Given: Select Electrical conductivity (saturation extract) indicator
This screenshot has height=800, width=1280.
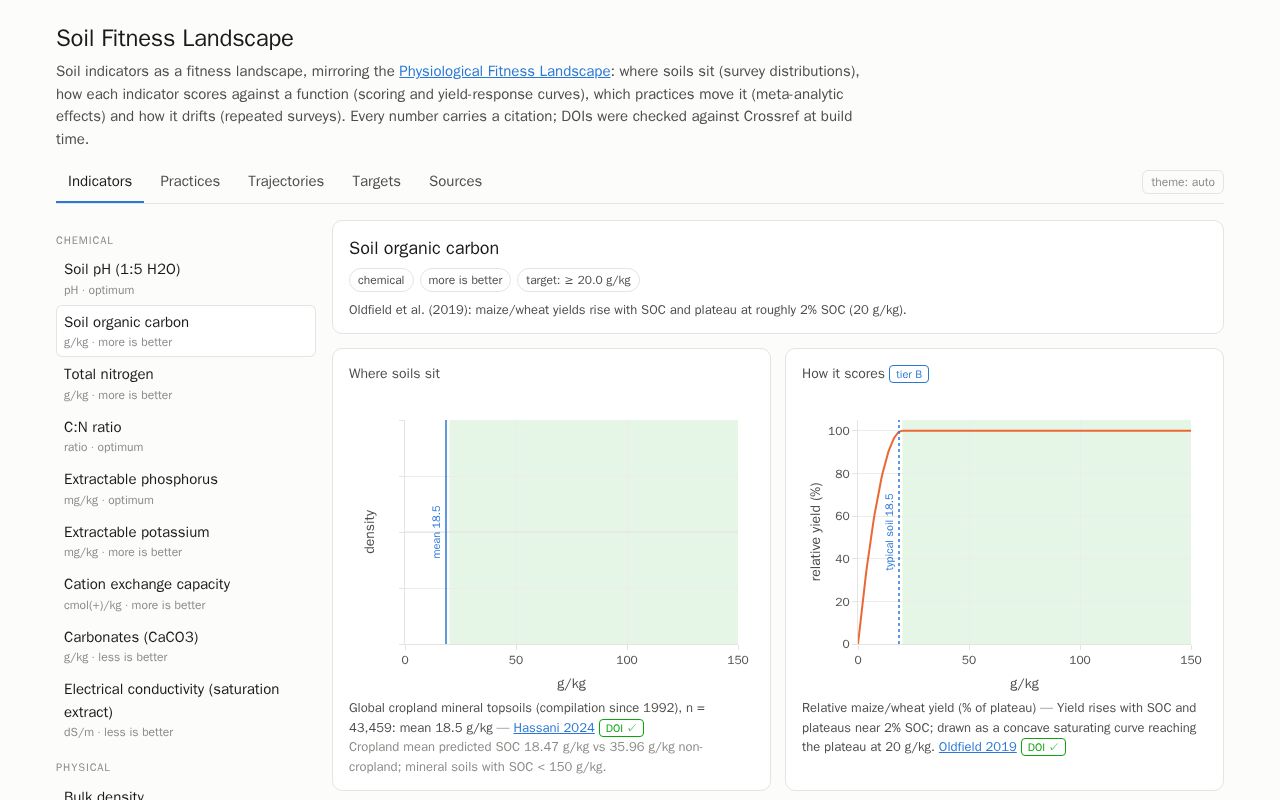Looking at the screenshot, I should click(186, 710).
